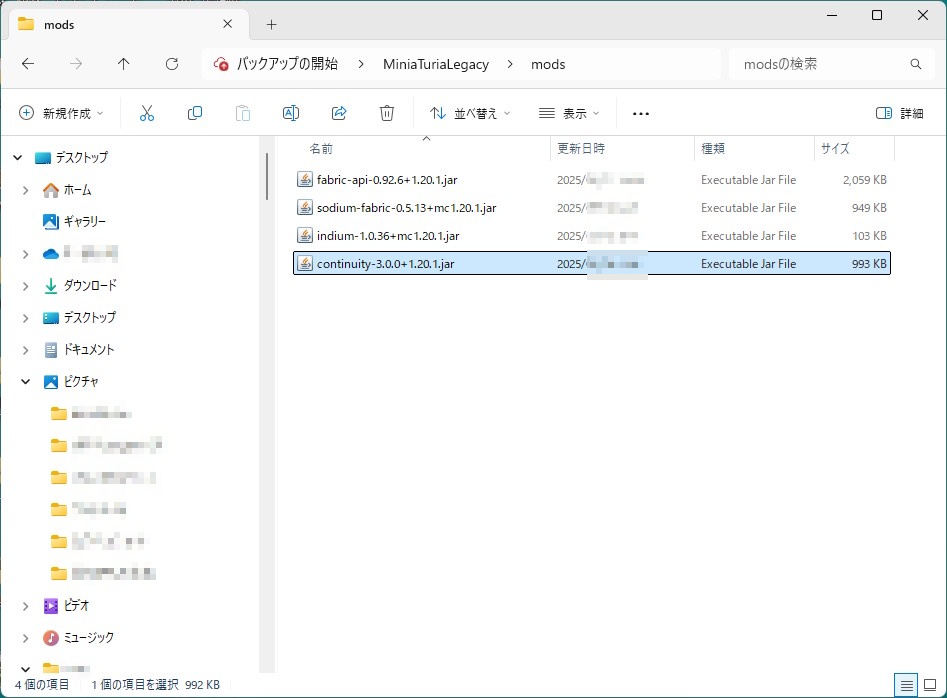Screen dimensions: 947x698
Task: Open a new tab with plus button
Action: (x=271, y=24)
